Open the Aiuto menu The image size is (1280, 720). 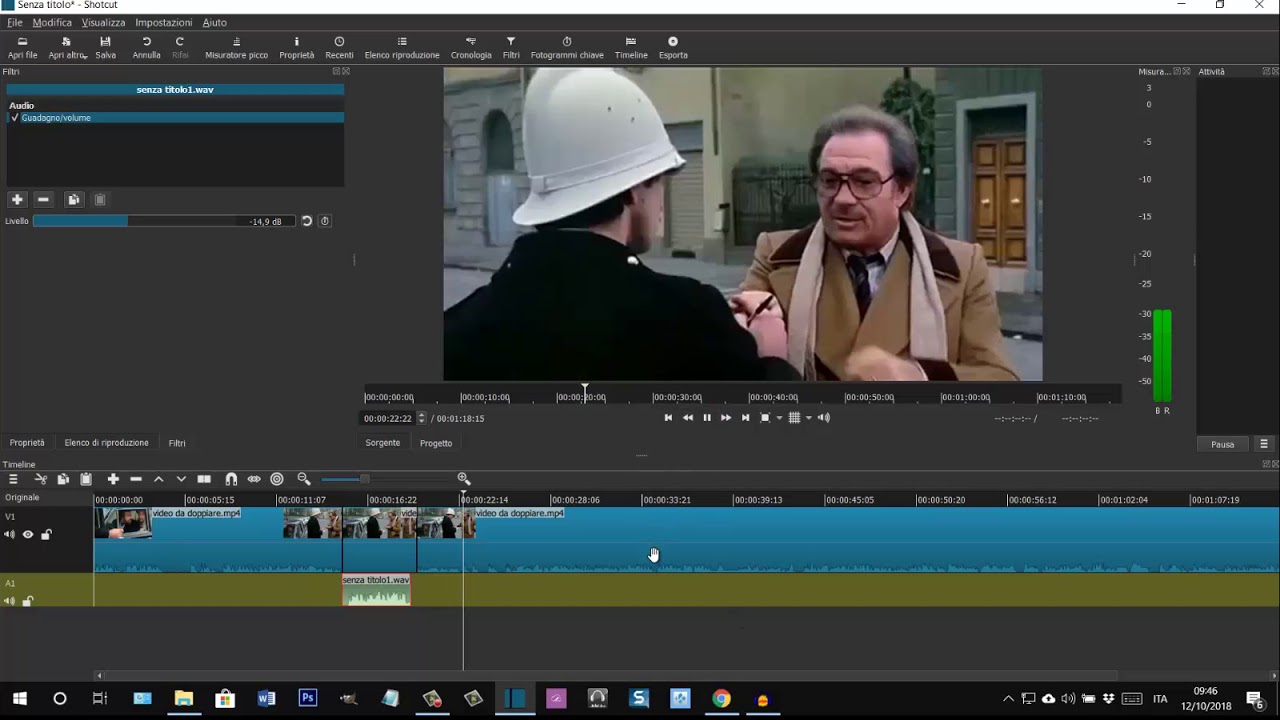[x=214, y=22]
